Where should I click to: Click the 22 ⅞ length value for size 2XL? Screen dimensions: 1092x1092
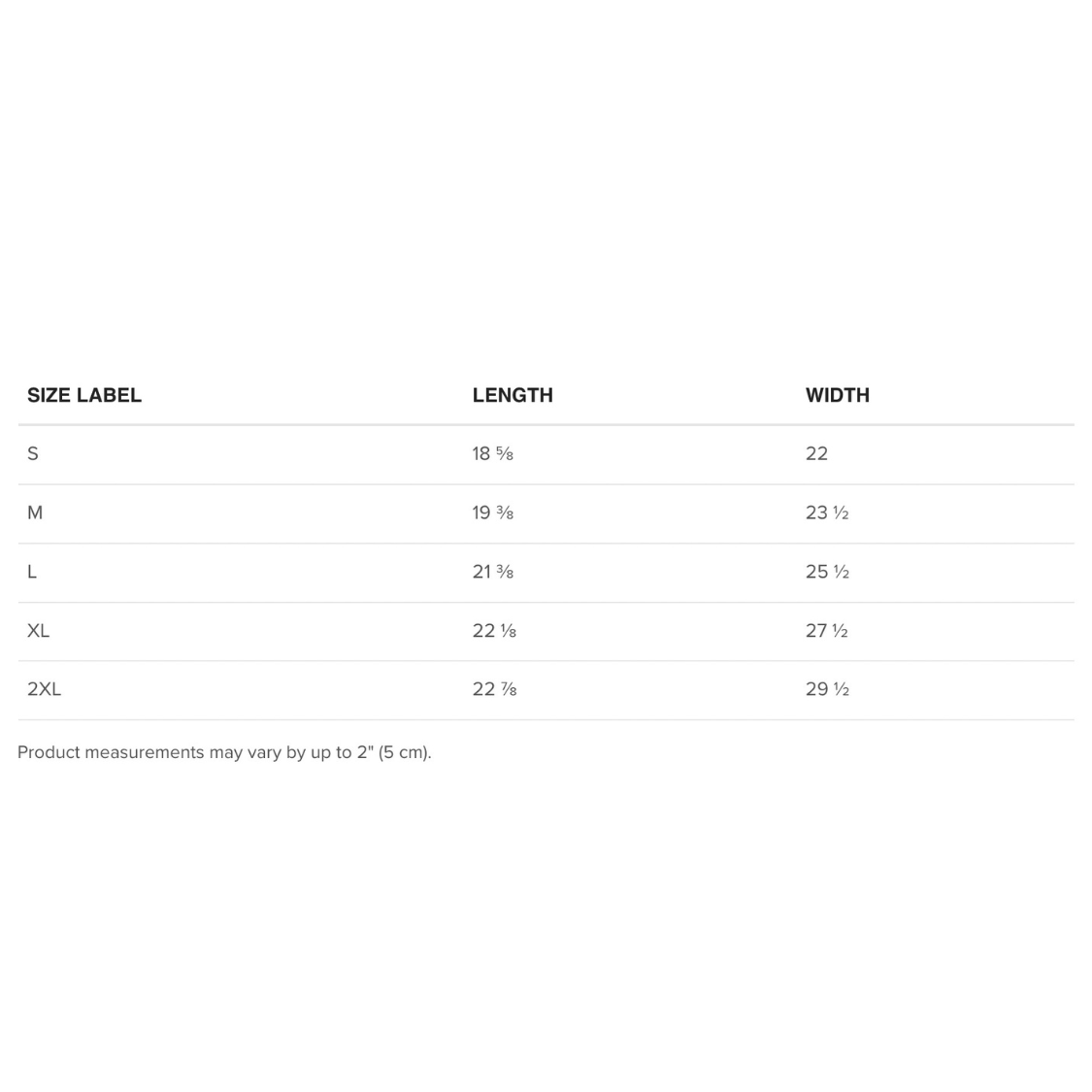[x=494, y=689]
